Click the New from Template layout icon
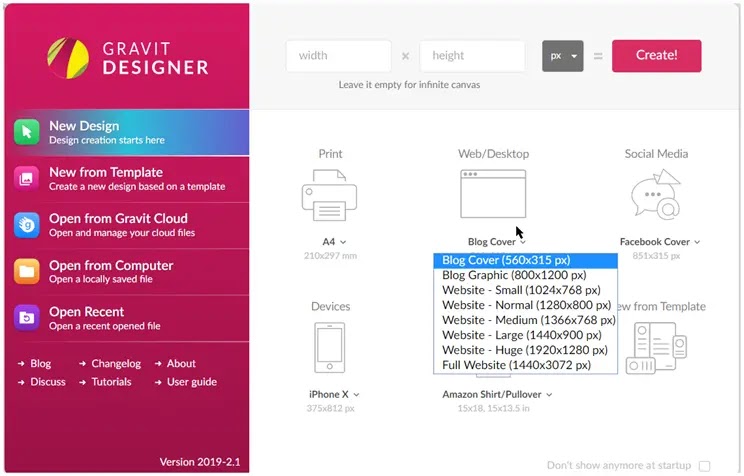 (x=656, y=348)
